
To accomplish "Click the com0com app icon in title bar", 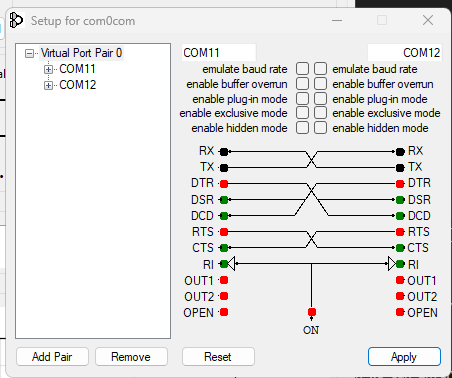I will tap(16, 20).
